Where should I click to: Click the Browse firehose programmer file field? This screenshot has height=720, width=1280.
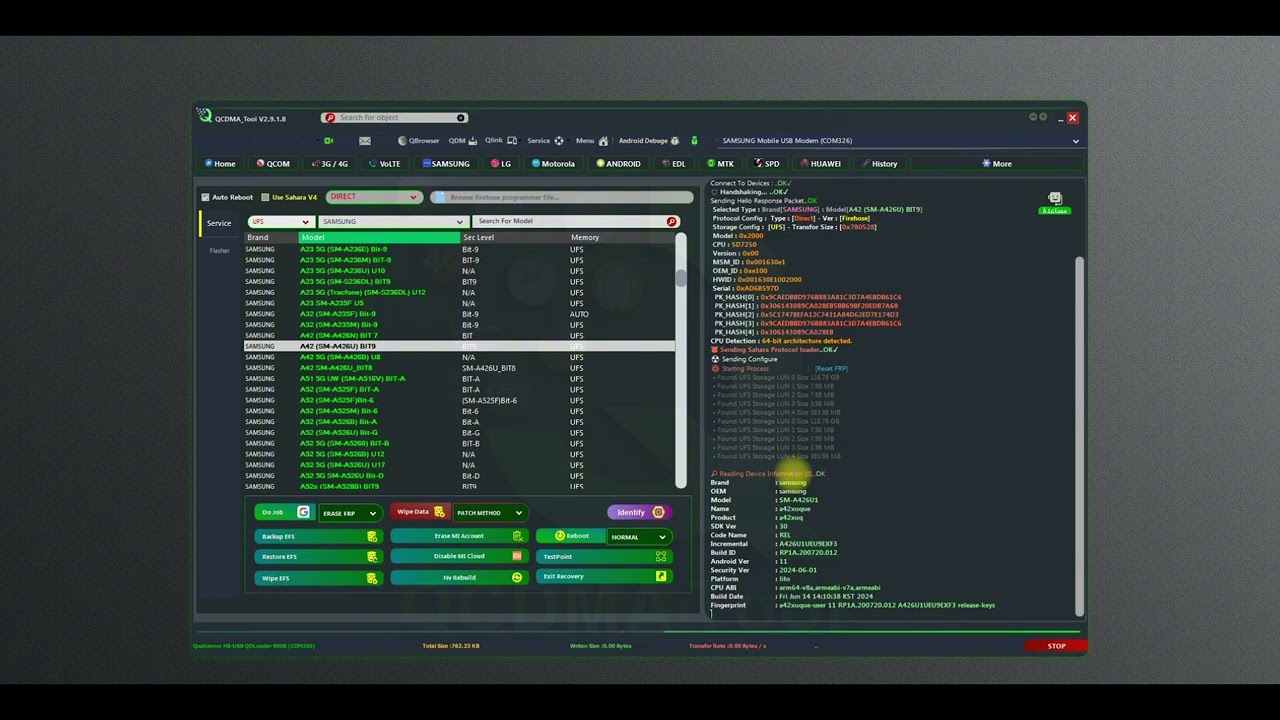(562, 197)
